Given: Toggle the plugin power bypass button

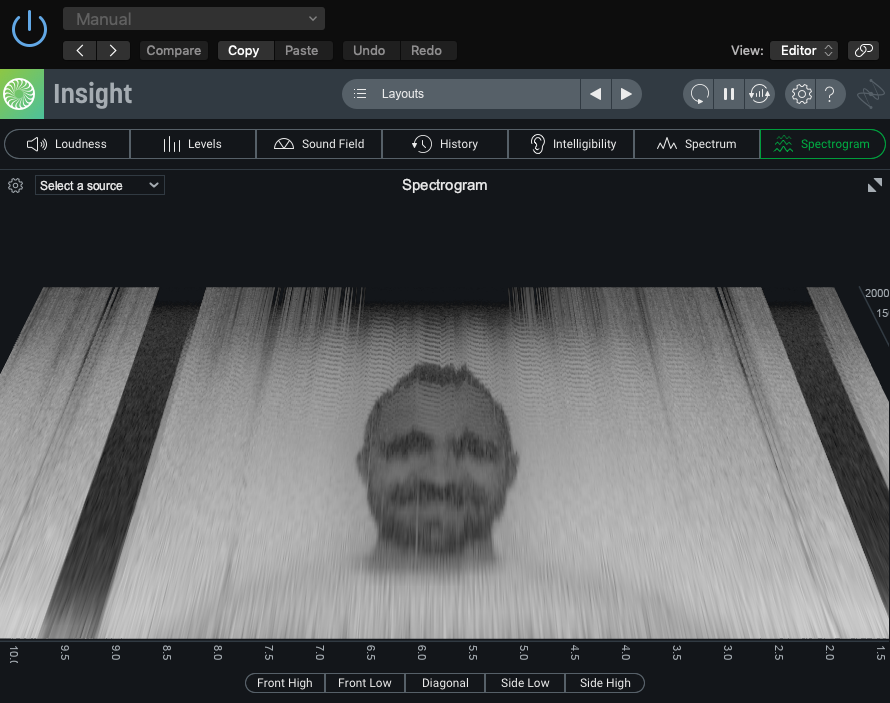Looking at the screenshot, I should [x=30, y=28].
